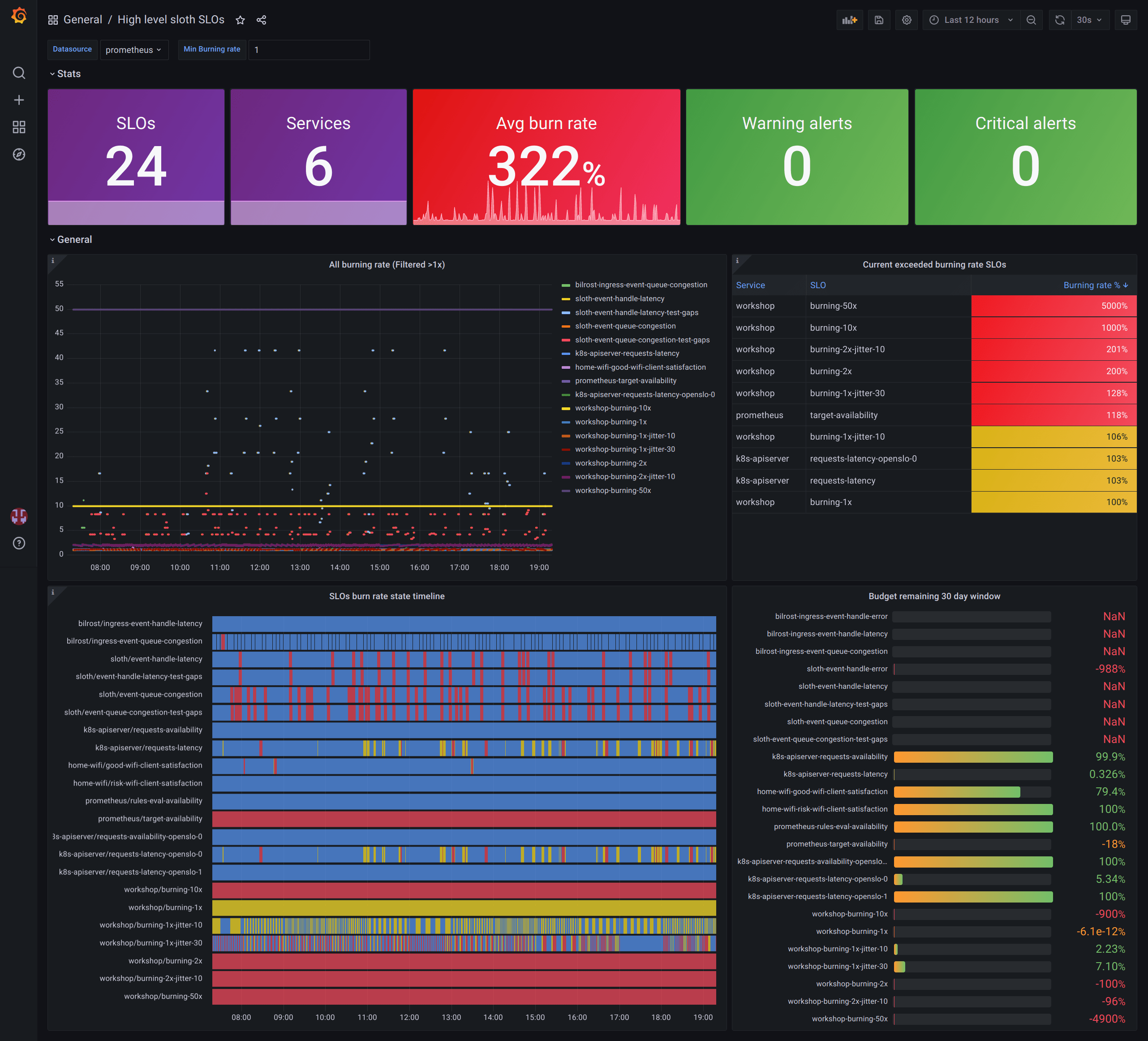Open the search dashboards icon

tap(19, 73)
